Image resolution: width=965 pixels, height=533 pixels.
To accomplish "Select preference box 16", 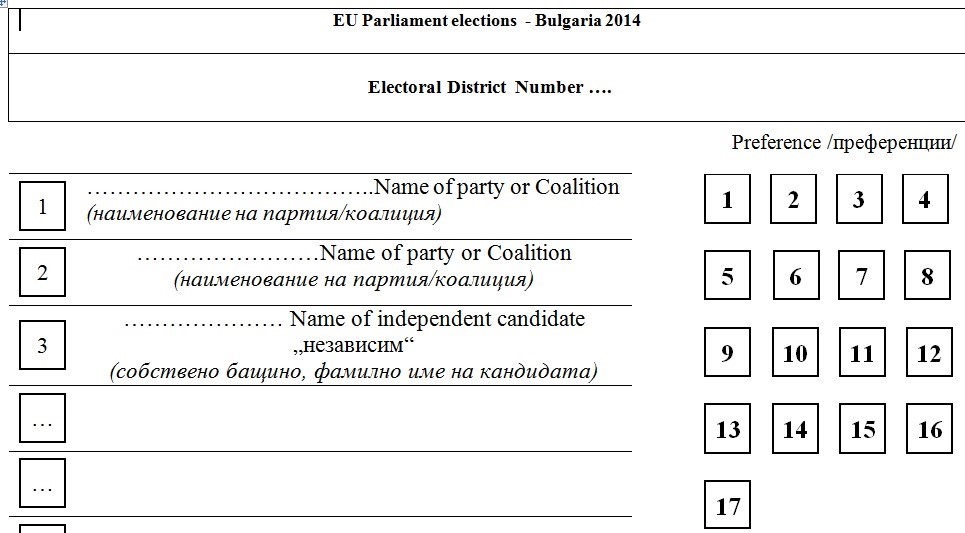I will [929, 429].
